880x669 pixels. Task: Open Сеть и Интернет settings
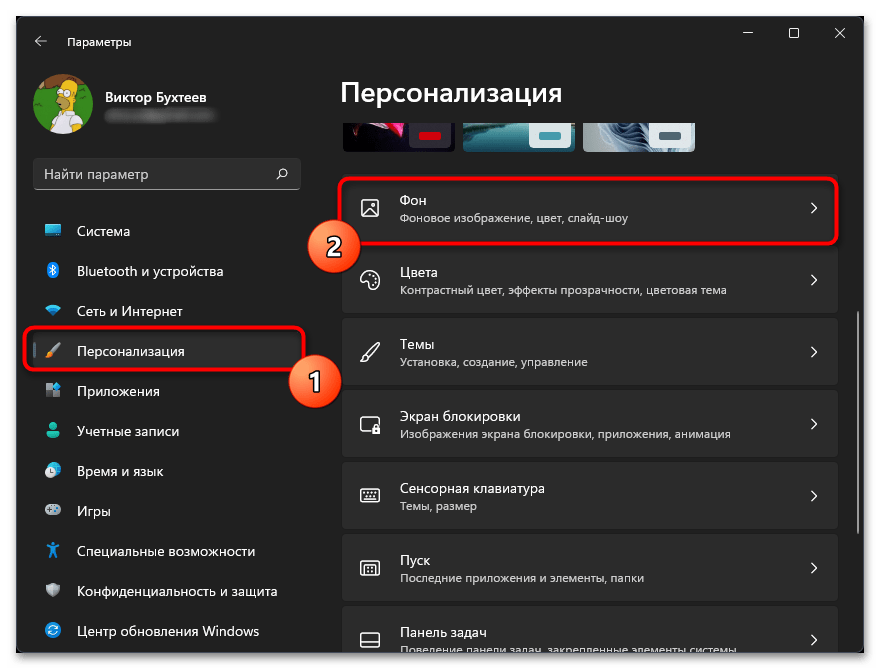pos(167,310)
